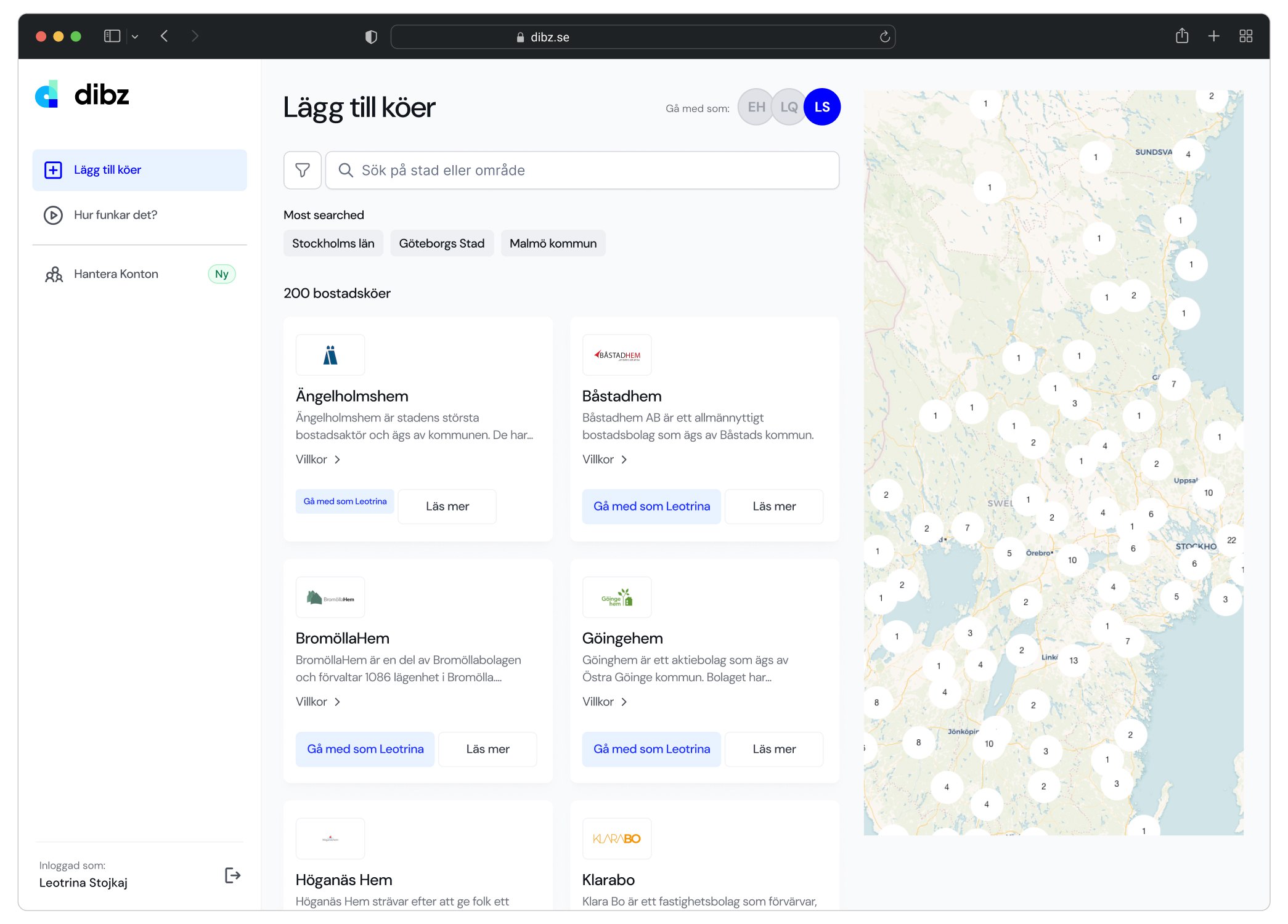Select the LQ account avatar
Screen dimensions: 1288x924
[789, 107]
